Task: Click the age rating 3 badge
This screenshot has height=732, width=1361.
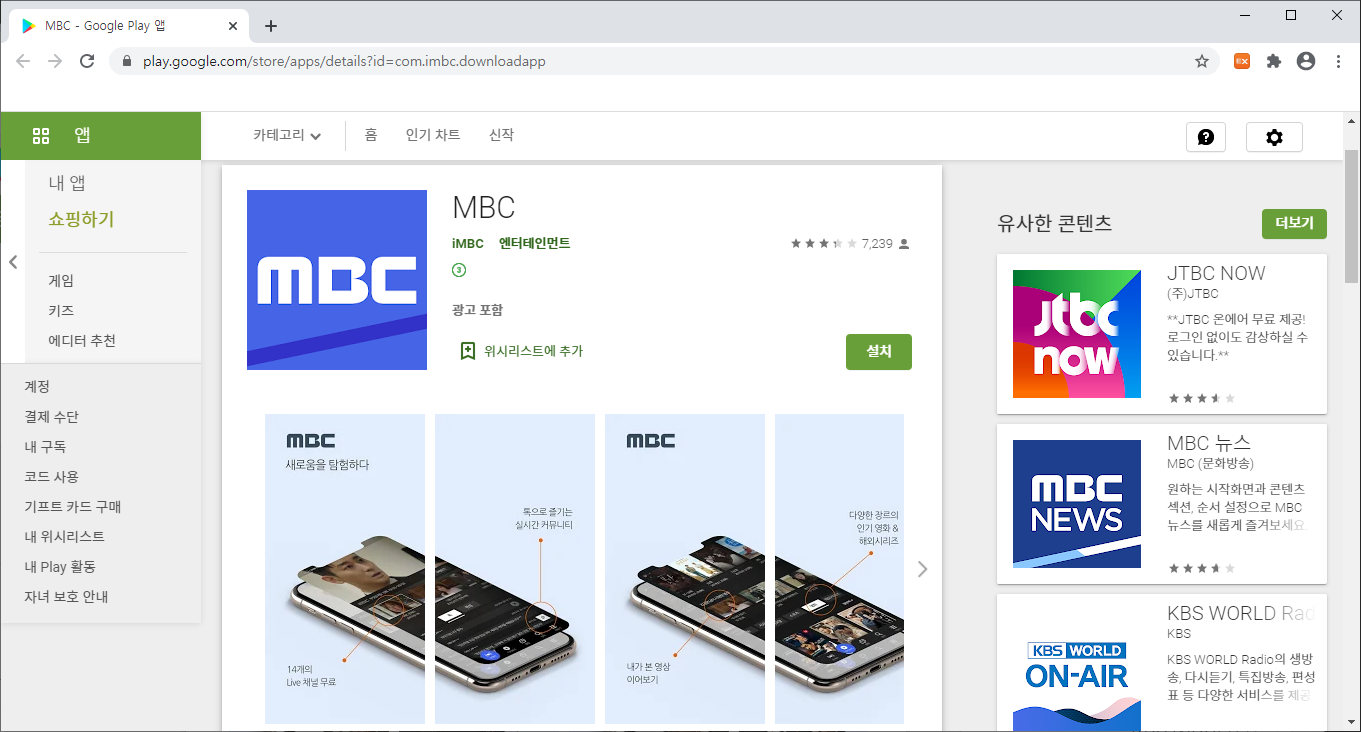Action: click(459, 270)
